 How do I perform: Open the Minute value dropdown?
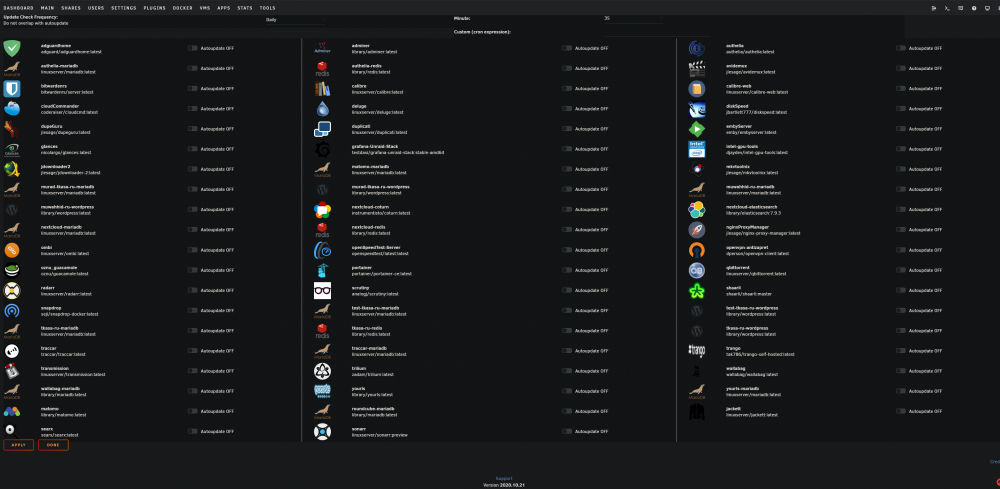point(633,18)
